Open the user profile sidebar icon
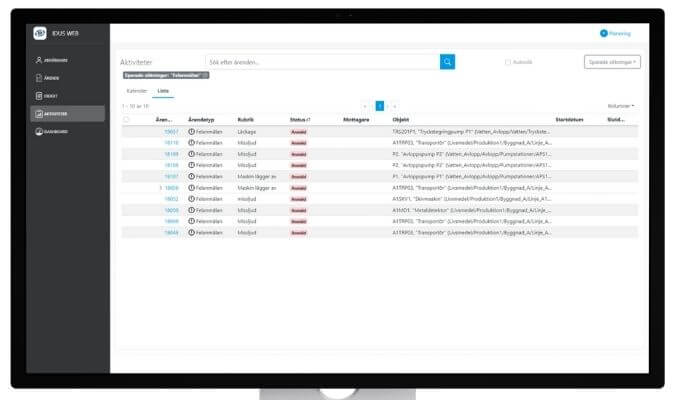This screenshot has width=675, height=400. click(39, 60)
